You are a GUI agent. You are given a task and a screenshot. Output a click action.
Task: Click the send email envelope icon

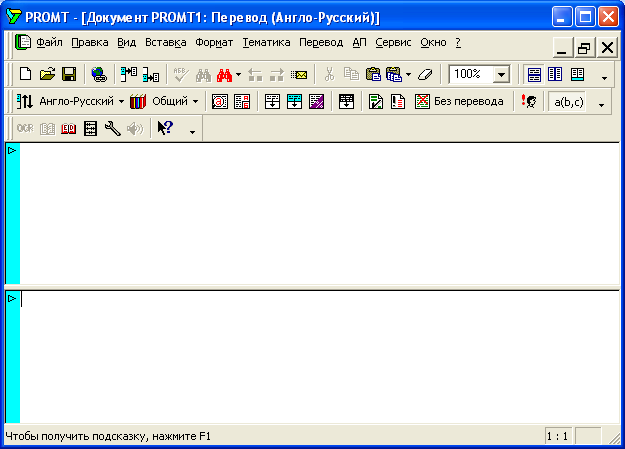click(299, 74)
